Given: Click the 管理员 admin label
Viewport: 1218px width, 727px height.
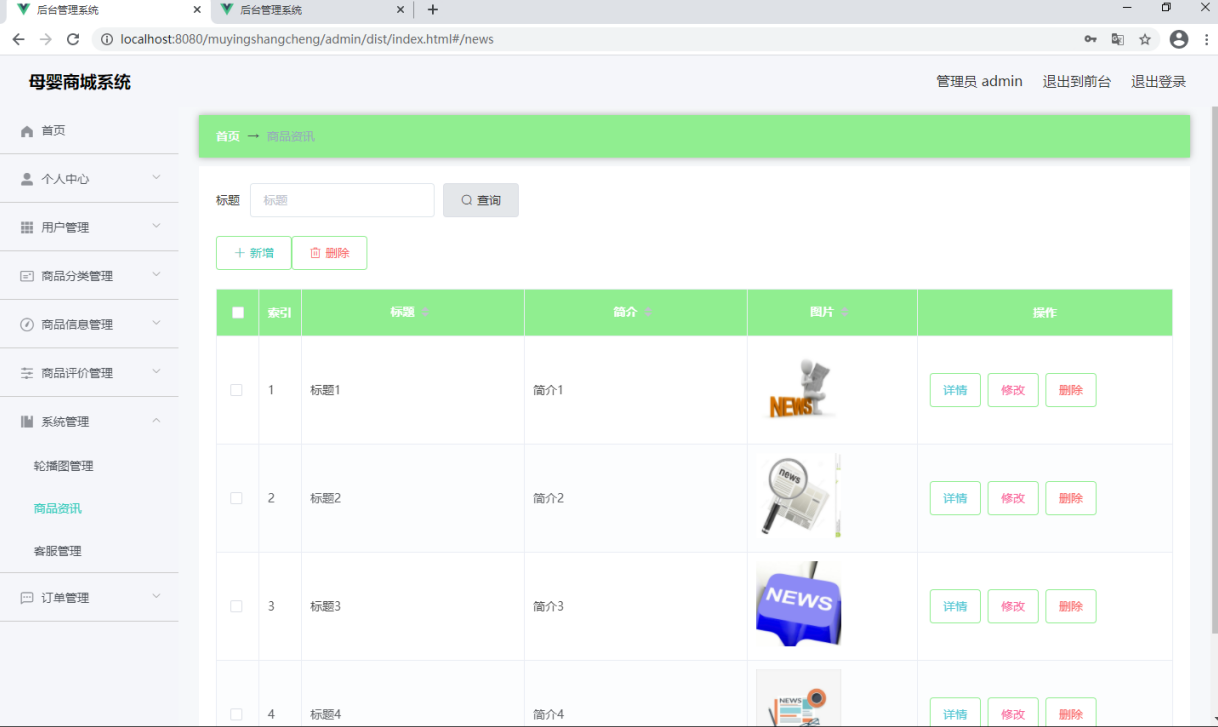Looking at the screenshot, I should point(979,82).
